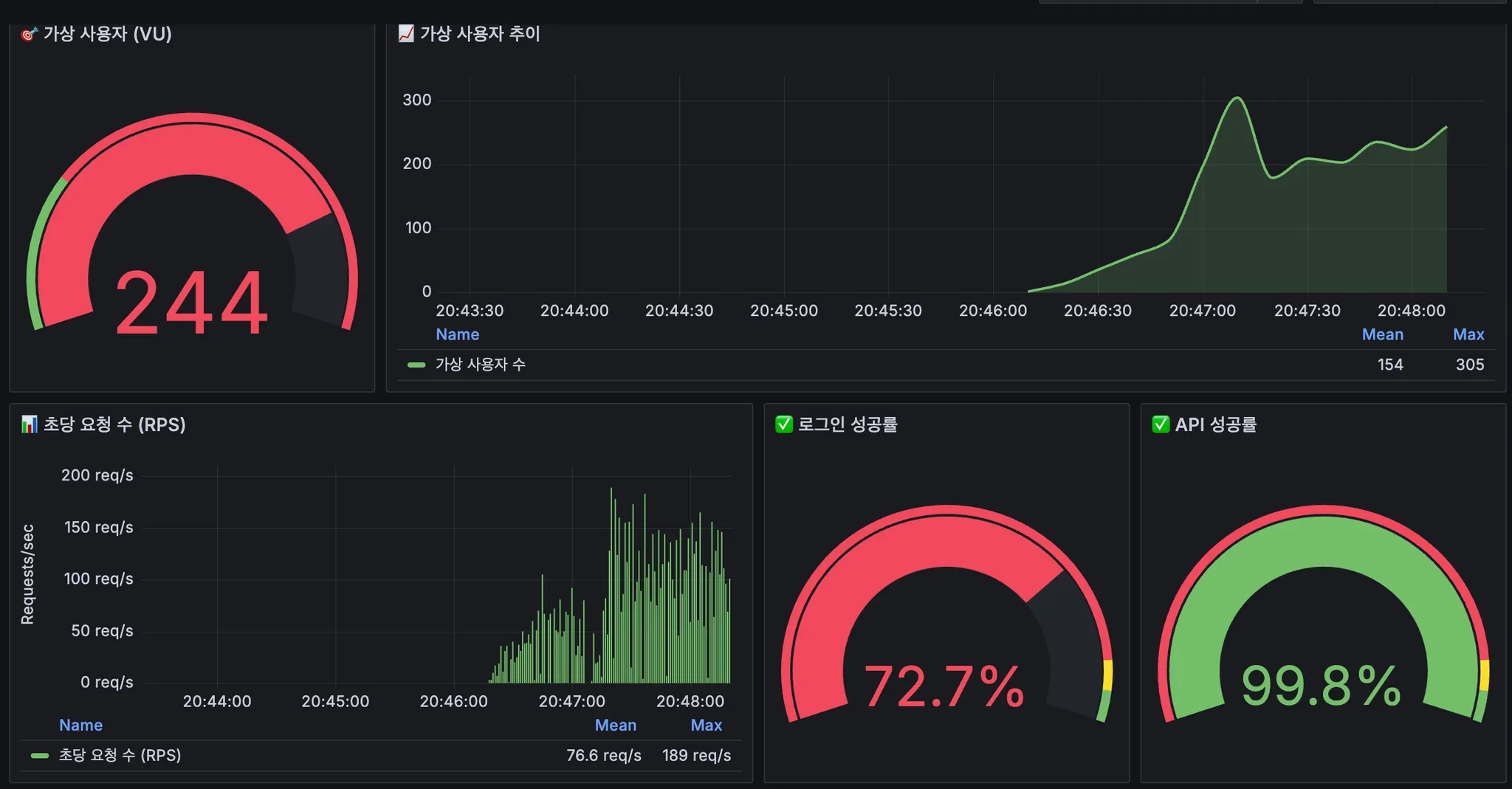
Task: Toggle the 가상 사용자 수 legend series
Action: pyautogui.click(x=481, y=365)
